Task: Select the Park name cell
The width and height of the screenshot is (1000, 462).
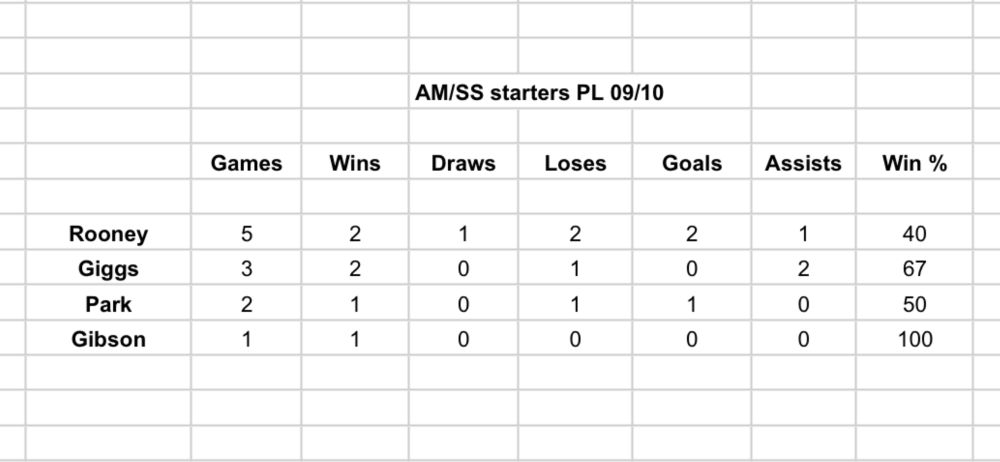Action: 108,304
